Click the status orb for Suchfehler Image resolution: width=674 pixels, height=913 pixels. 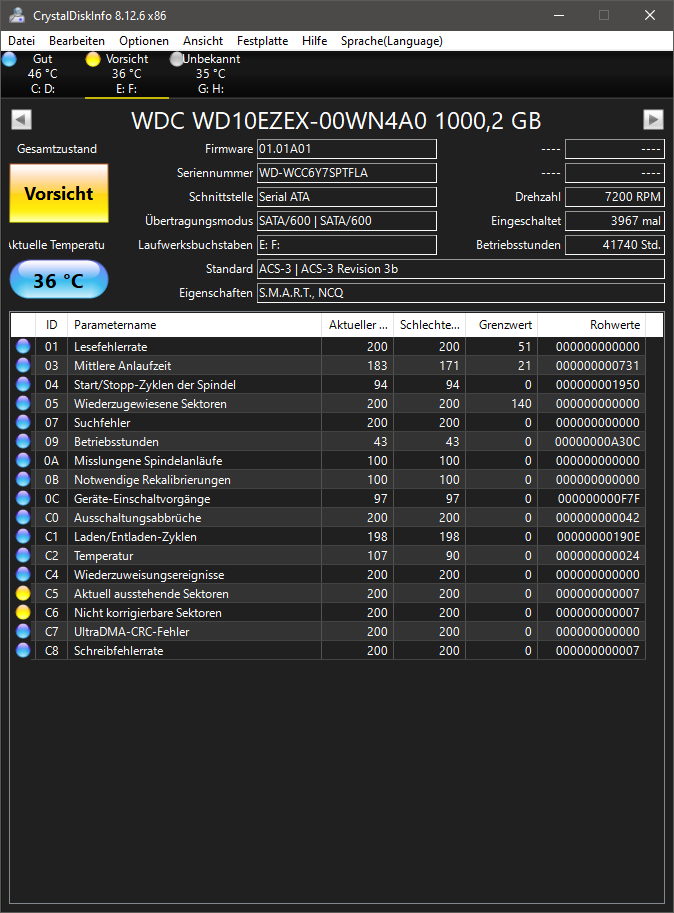pos(23,423)
